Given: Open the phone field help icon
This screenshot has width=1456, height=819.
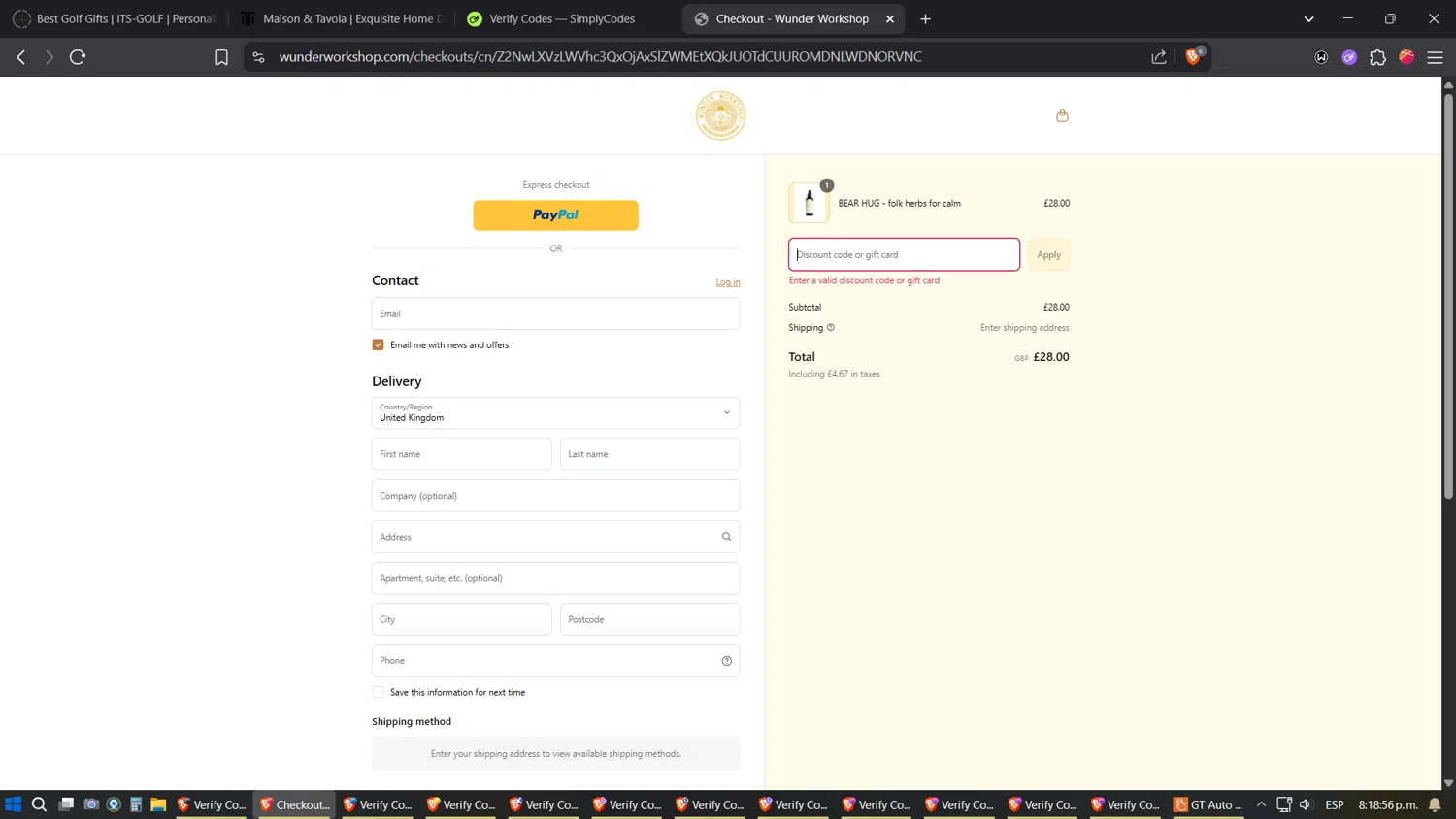Looking at the screenshot, I should (x=726, y=661).
